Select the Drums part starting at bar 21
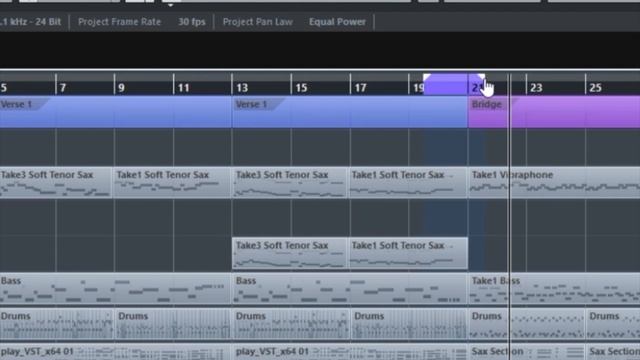Image resolution: width=640 pixels, height=360 pixels. tap(527, 324)
